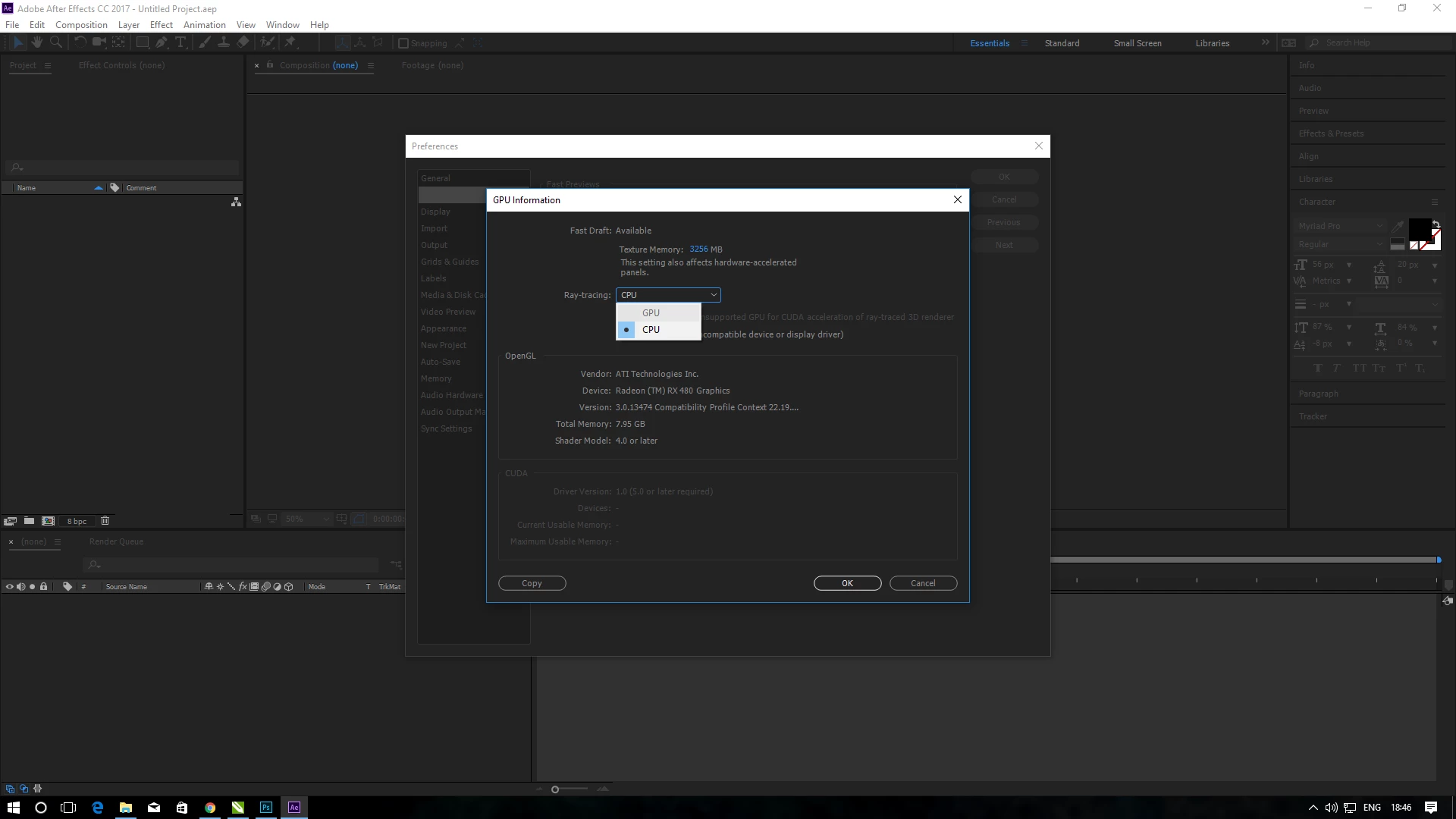The image size is (1456, 819).
Task: Select the Horizontal Type tool
Action: tap(180, 43)
